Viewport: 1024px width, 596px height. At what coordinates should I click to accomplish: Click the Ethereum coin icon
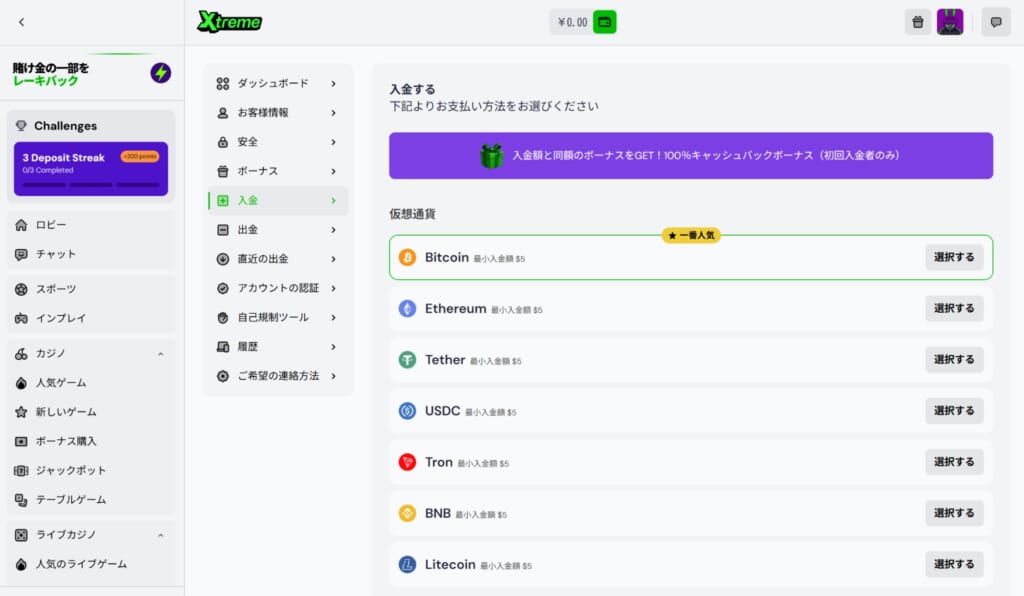click(408, 308)
